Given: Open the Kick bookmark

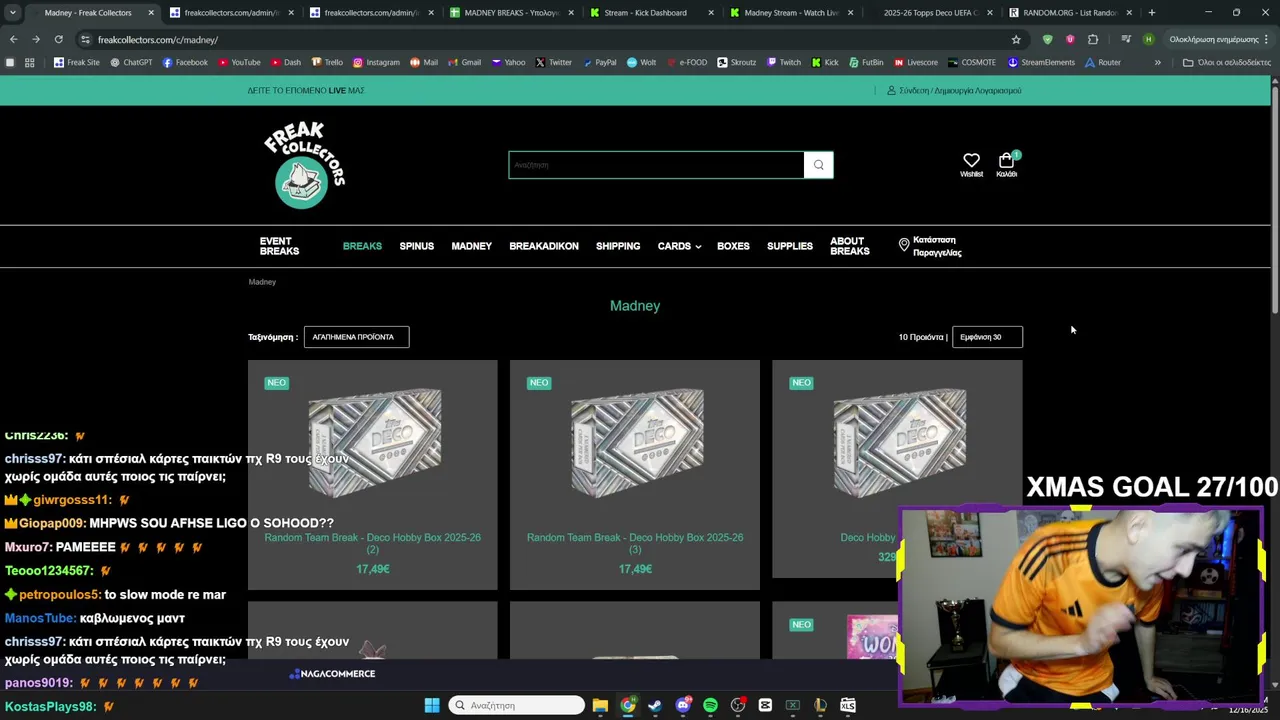Looking at the screenshot, I should pyautogui.click(x=825, y=62).
